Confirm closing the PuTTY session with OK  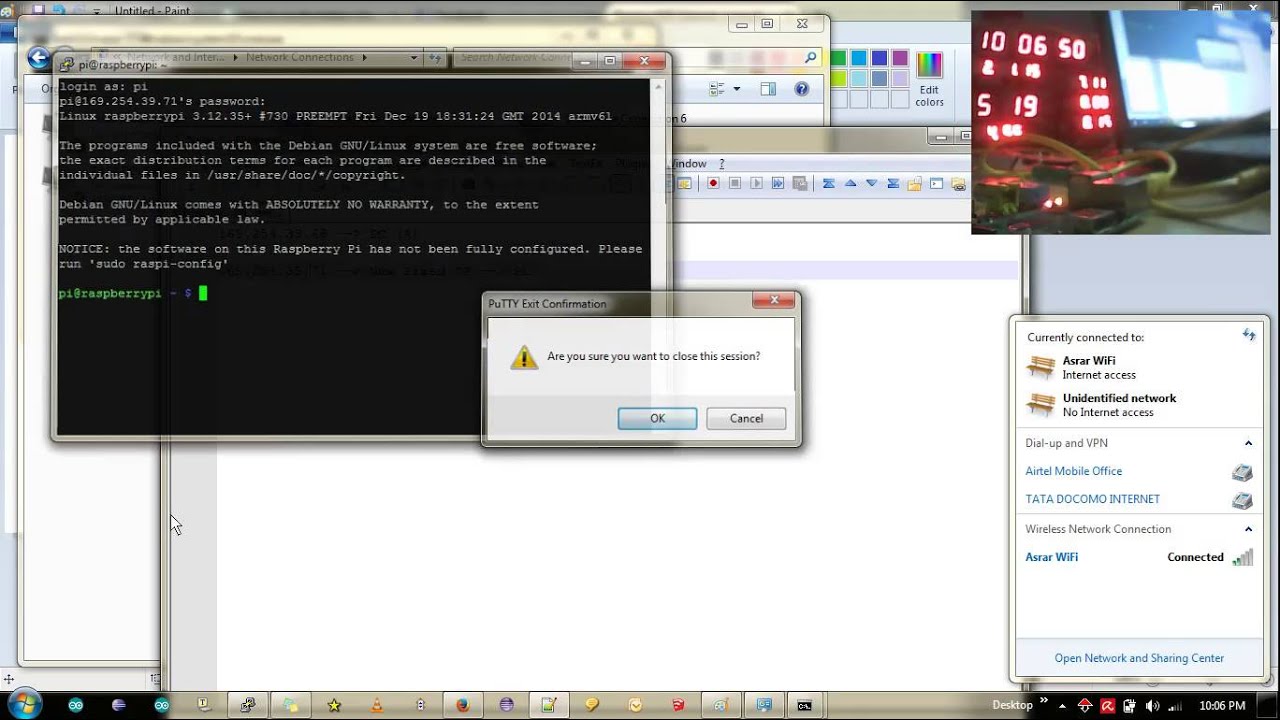pyautogui.click(x=657, y=418)
